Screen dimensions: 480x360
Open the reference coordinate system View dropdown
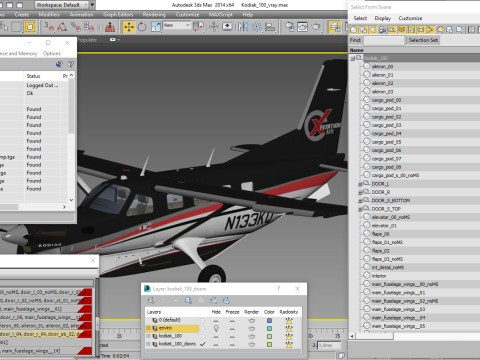[177, 25]
